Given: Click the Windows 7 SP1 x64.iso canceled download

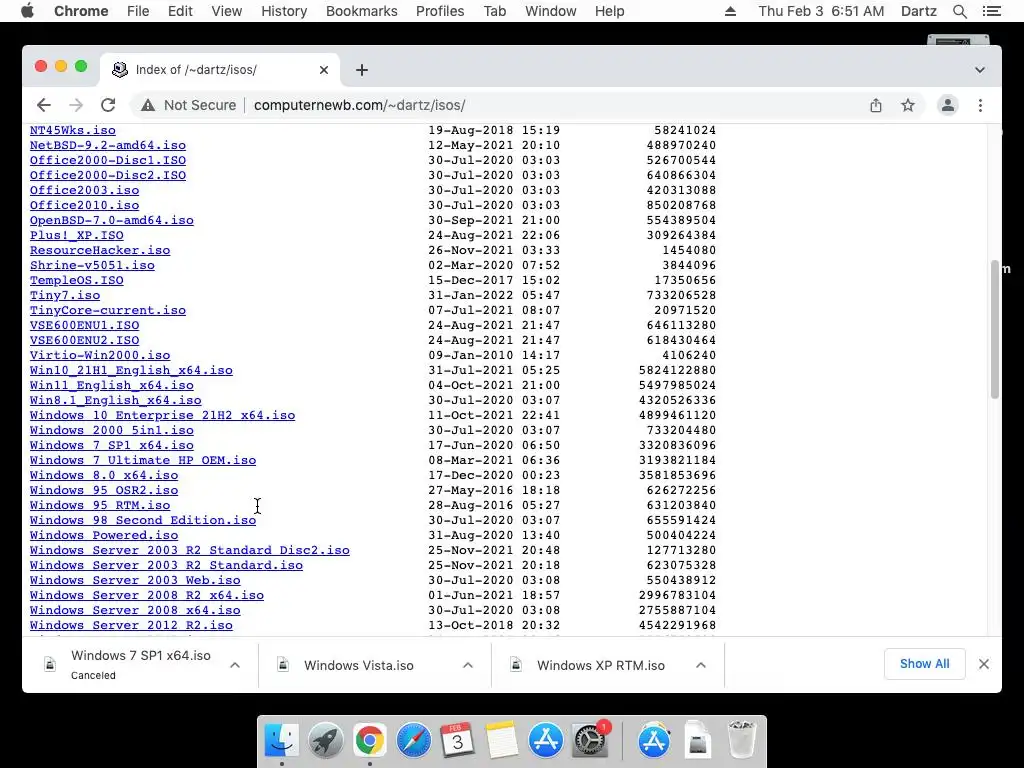Looking at the screenshot, I should 140,665.
